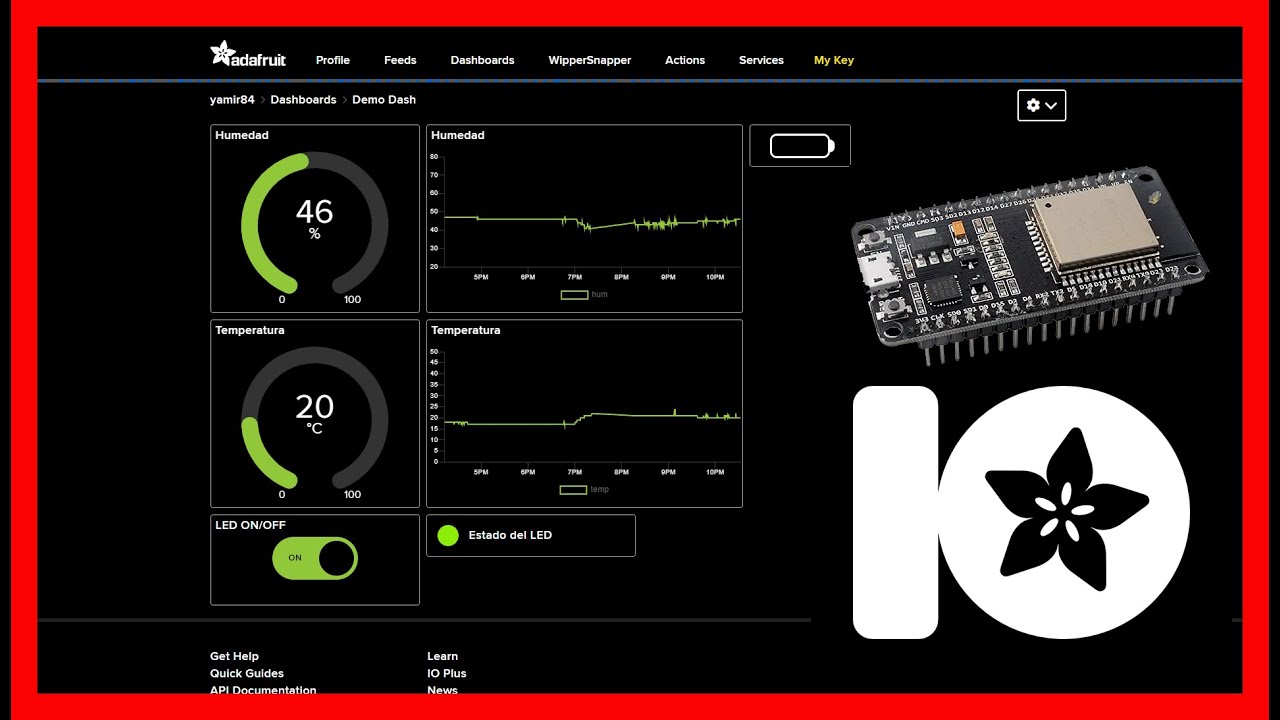Open the Dashboards menu
1280x720 pixels.
[x=482, y=60]
